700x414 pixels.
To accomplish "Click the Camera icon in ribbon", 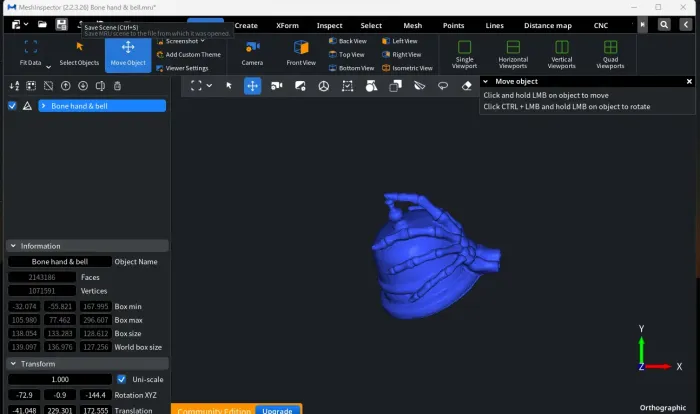I will (252, 47).
